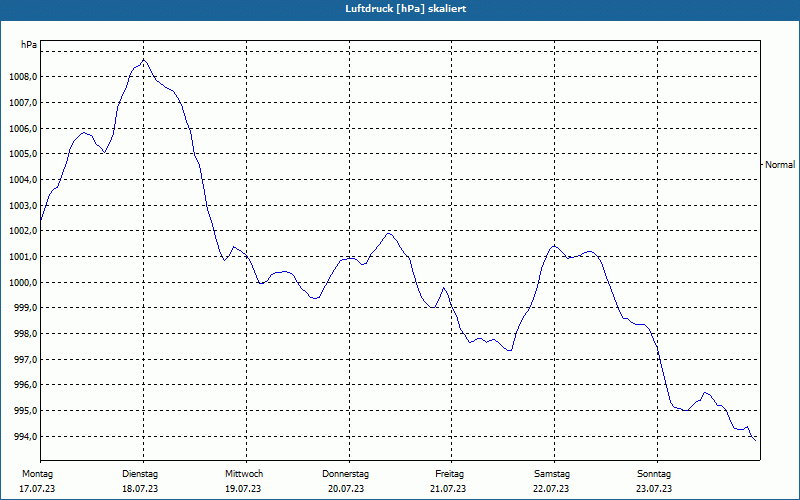Click the date 21.07.23
This screenshot has height=500, width=800.
pyautogui.click(x=448, y=489)
